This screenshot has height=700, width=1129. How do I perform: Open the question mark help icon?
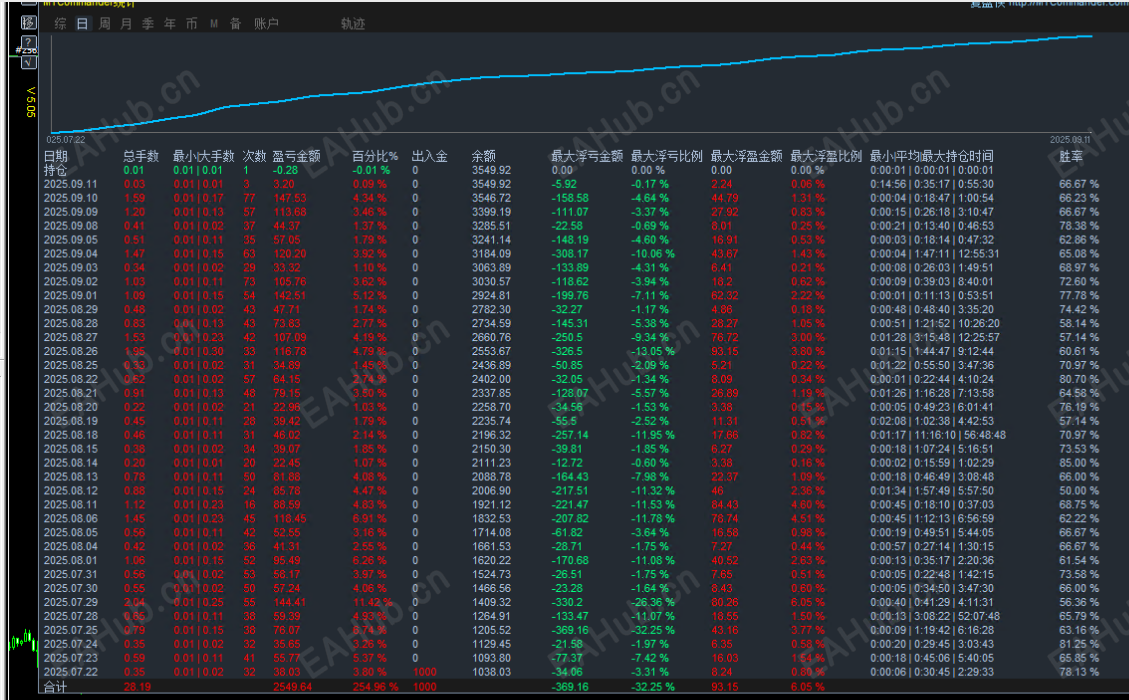point(28,42)
